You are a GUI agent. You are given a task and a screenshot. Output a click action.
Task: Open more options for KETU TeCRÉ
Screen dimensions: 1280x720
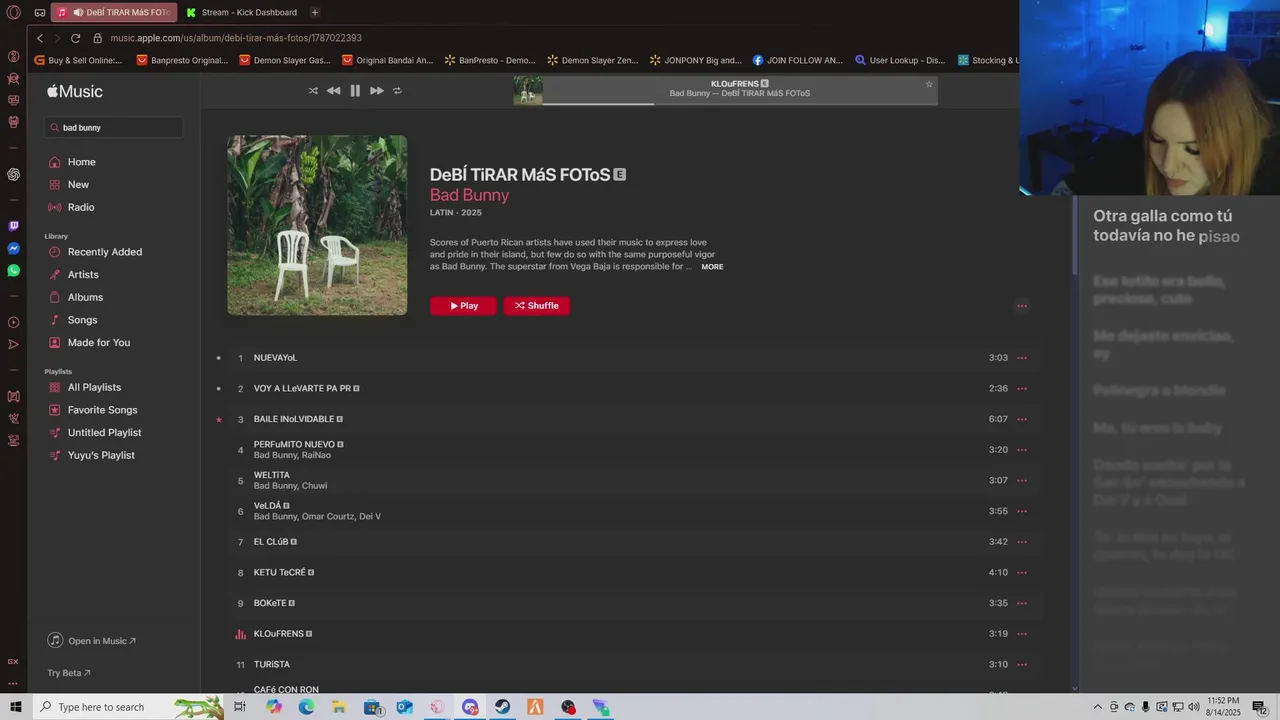click(1021, 573)
